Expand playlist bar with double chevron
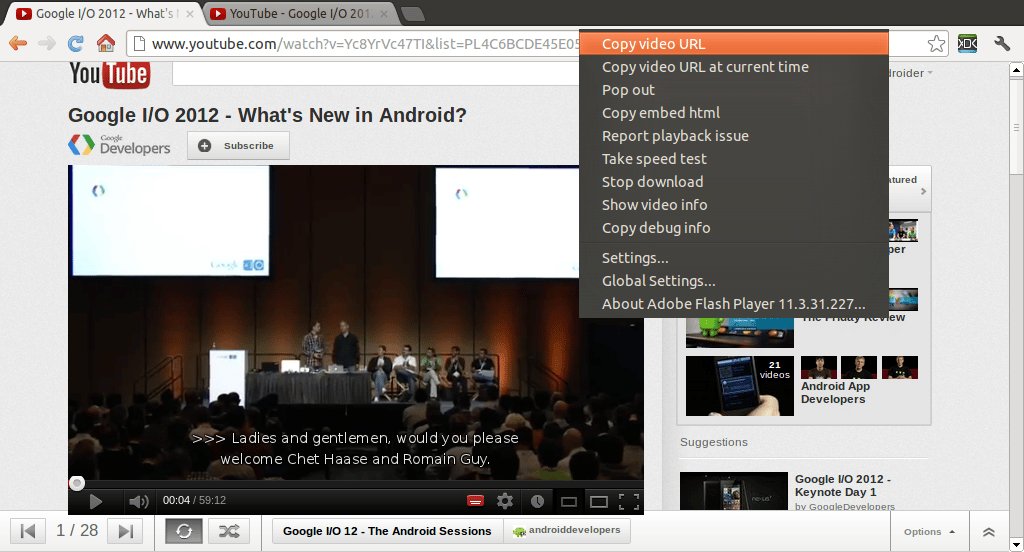Viewport: 1024px width, 552px height. tap(989, 532)
